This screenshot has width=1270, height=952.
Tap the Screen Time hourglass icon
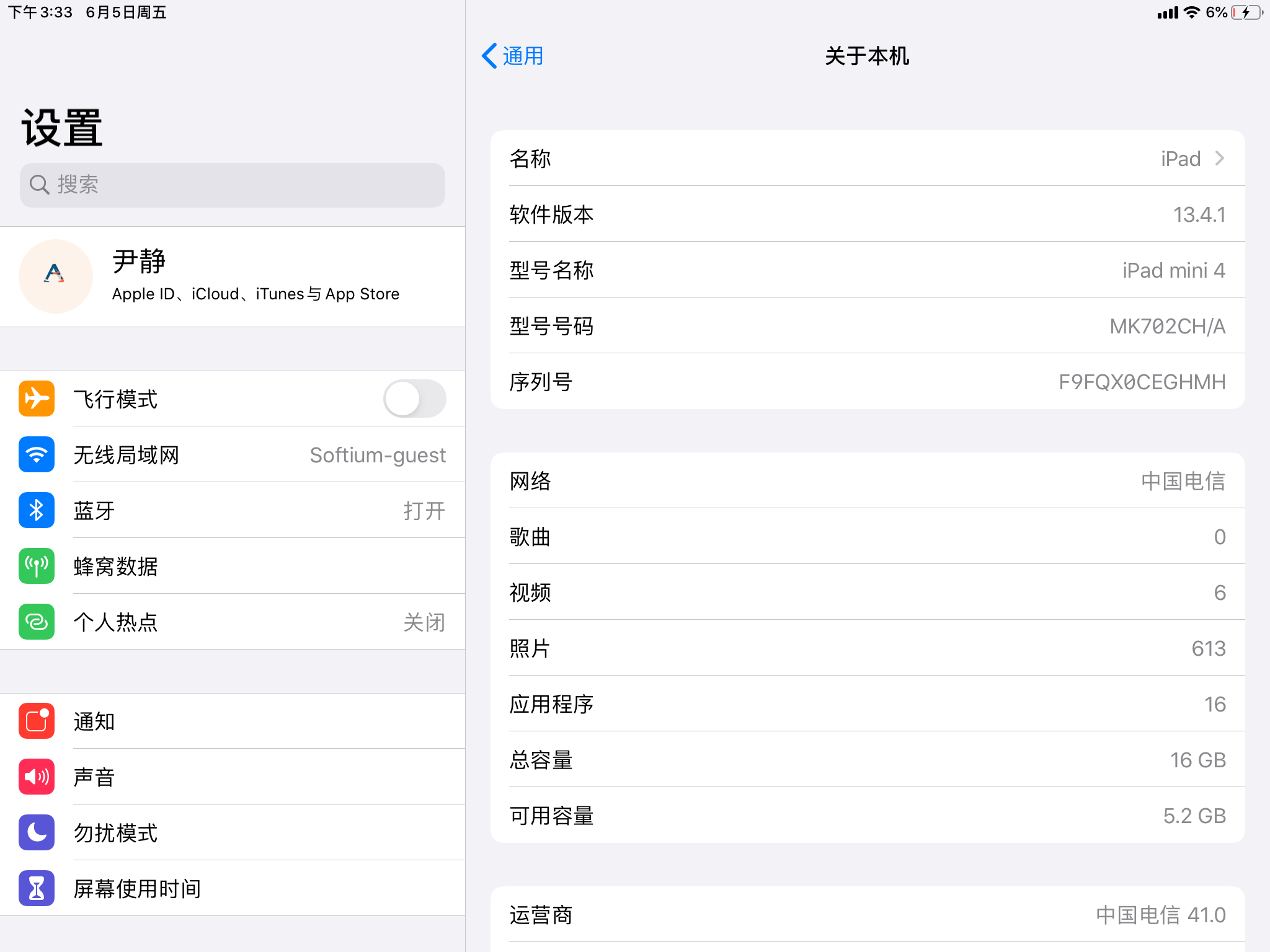tap(37, 888)
